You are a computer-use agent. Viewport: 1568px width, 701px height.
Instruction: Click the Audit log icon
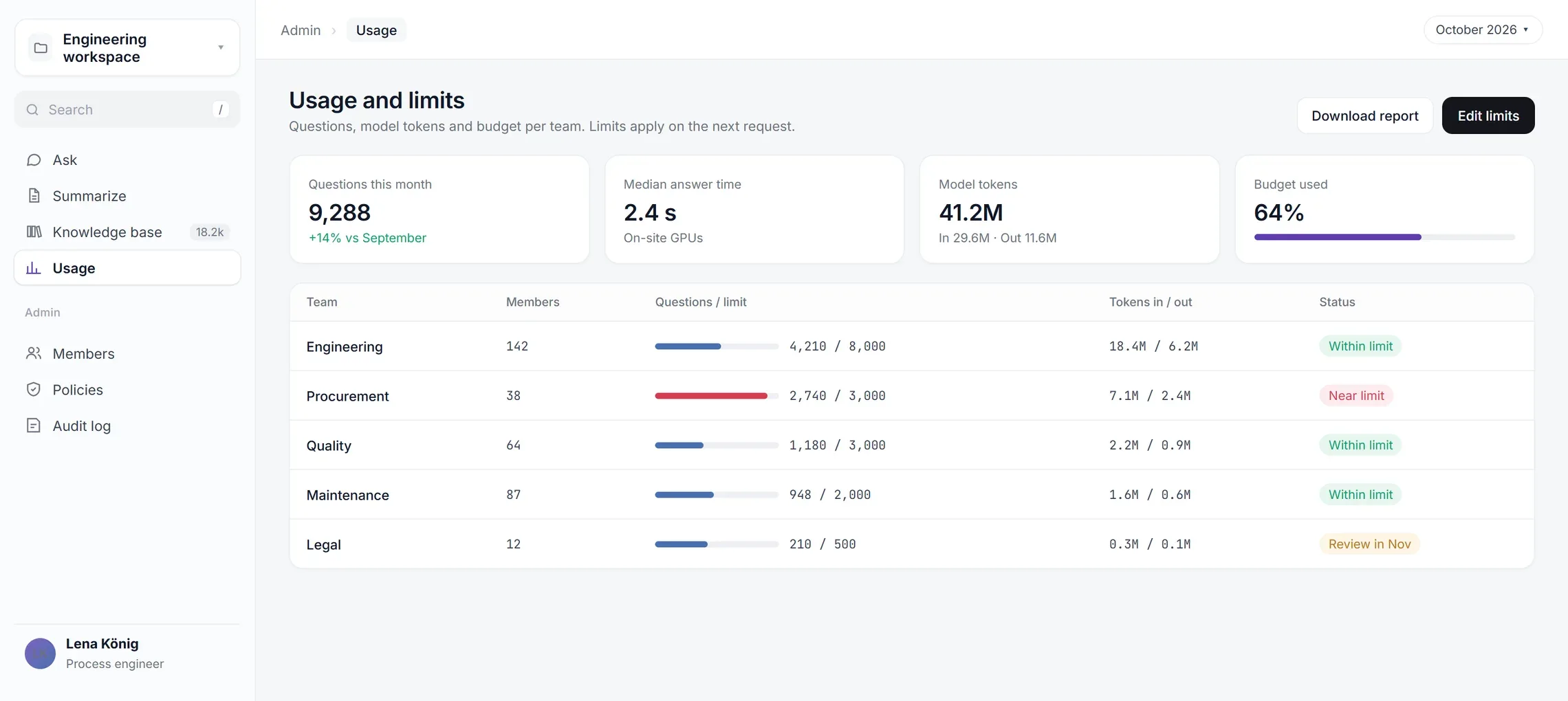[x=34, y=425]
